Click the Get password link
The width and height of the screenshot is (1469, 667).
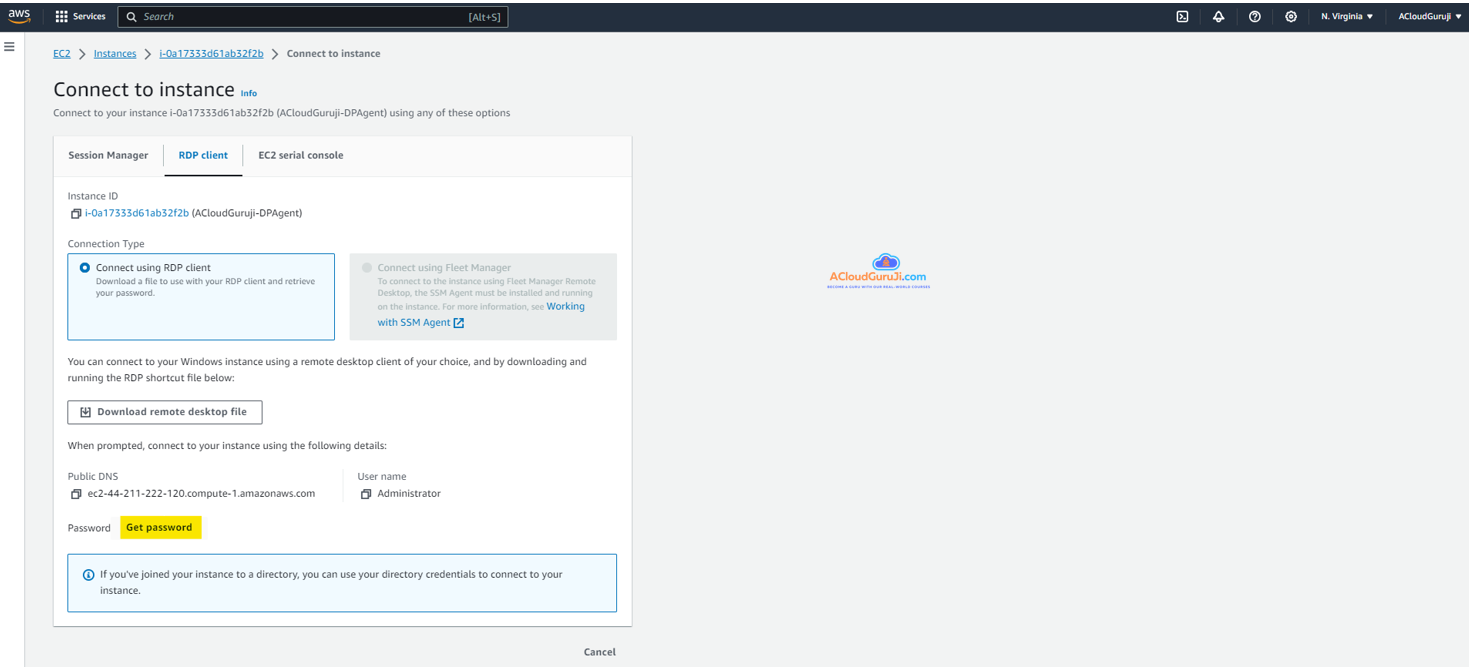160,528
